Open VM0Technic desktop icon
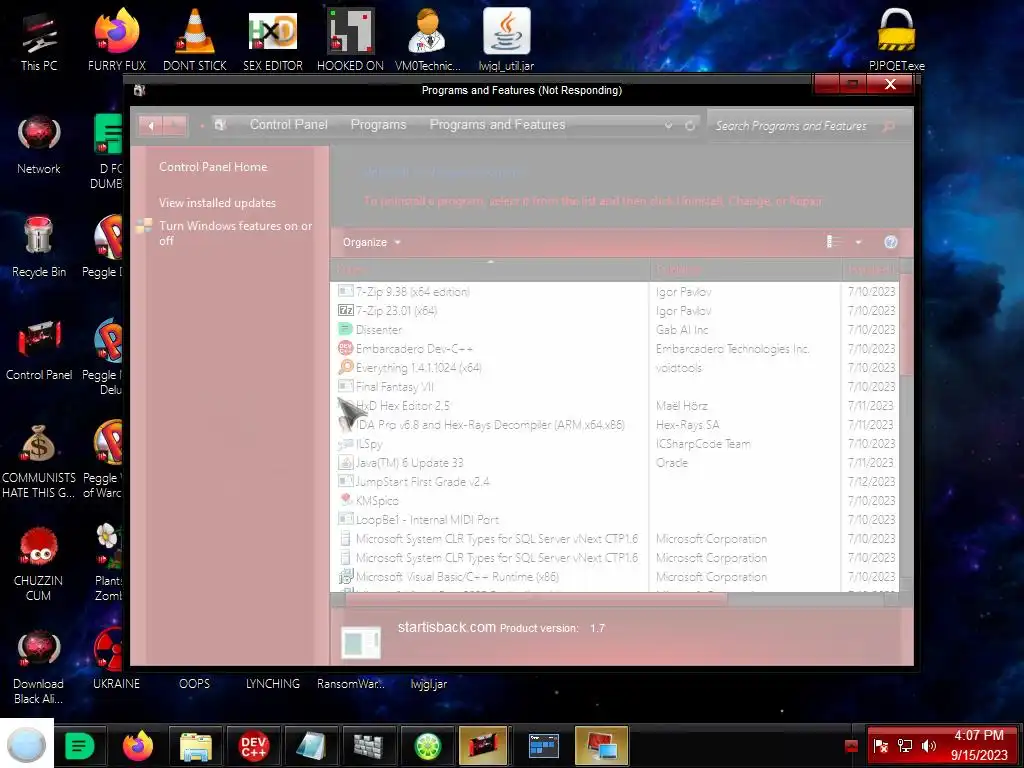 coord(427,40)
